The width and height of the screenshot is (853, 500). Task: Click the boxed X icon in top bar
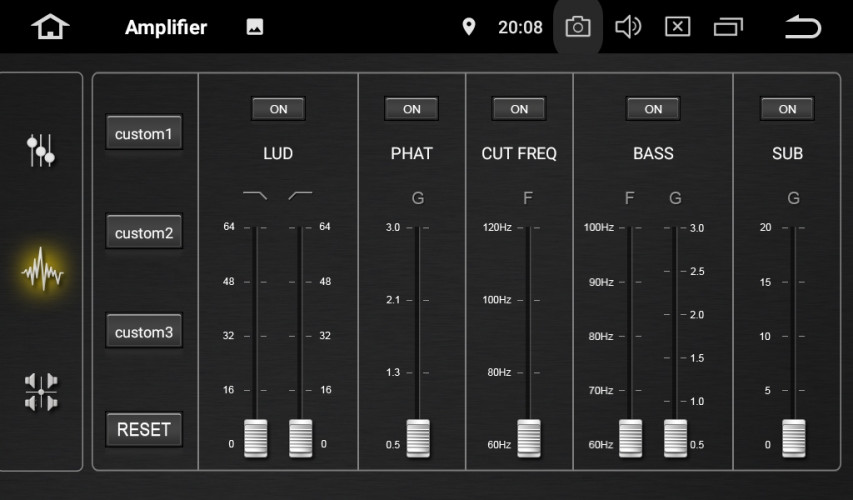tap(678, 27)
